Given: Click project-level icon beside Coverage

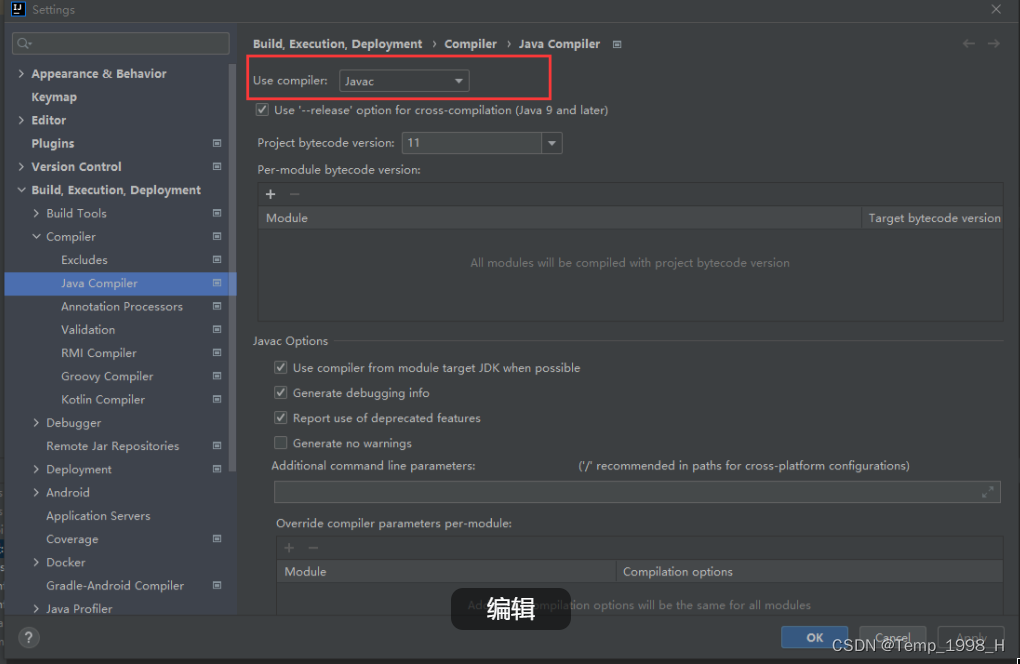Looking at the screenshot, I should (217, 539).
